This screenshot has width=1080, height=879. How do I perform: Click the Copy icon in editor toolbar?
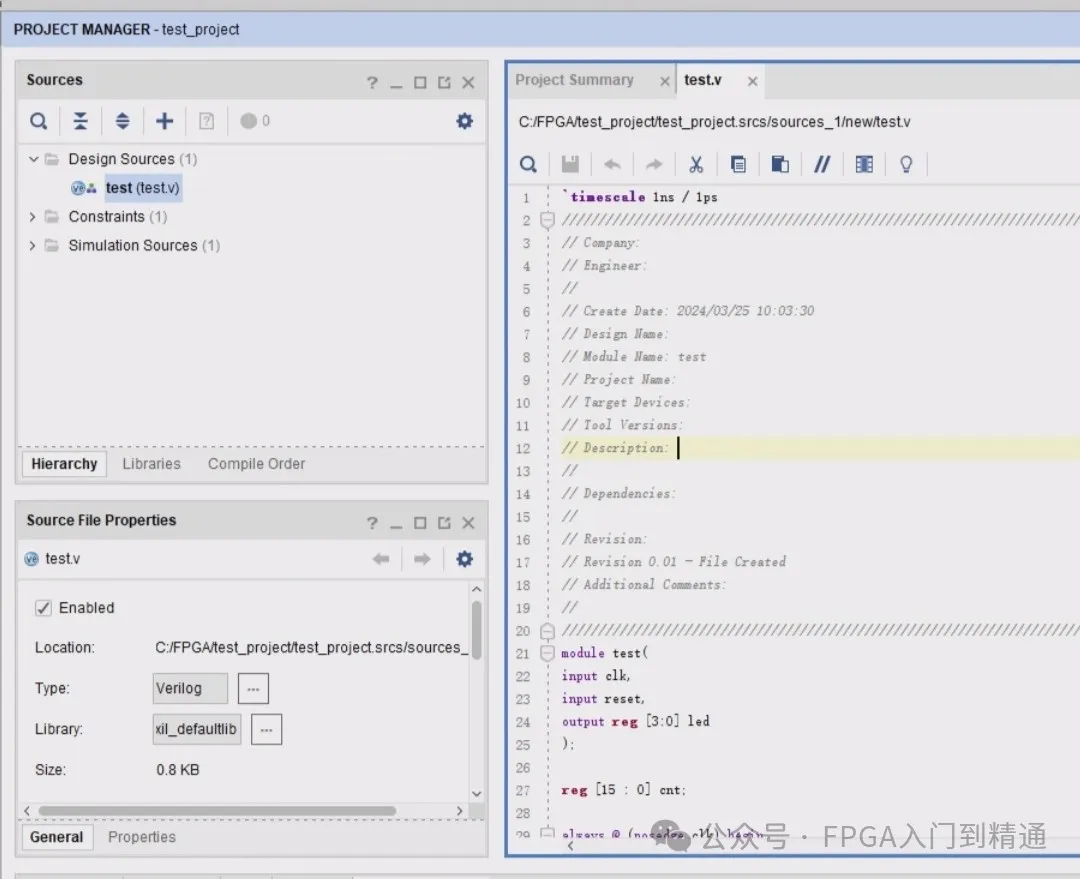[738, 164]
